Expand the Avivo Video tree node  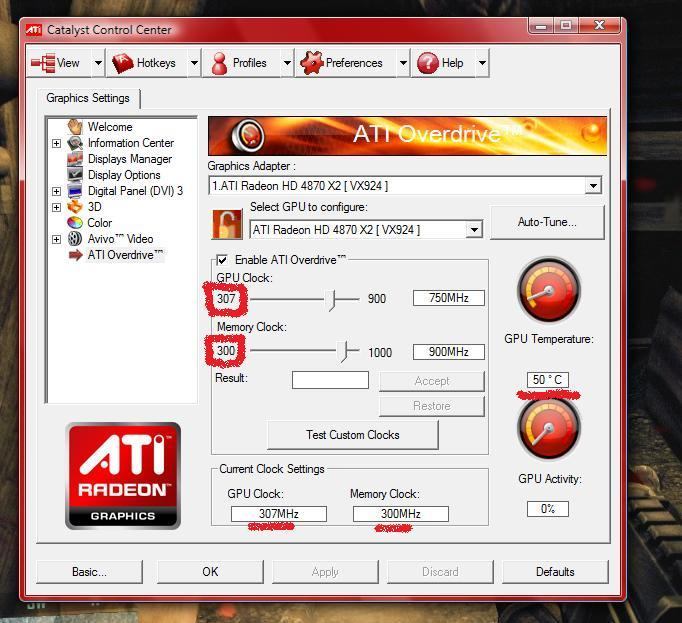[56, 239]
